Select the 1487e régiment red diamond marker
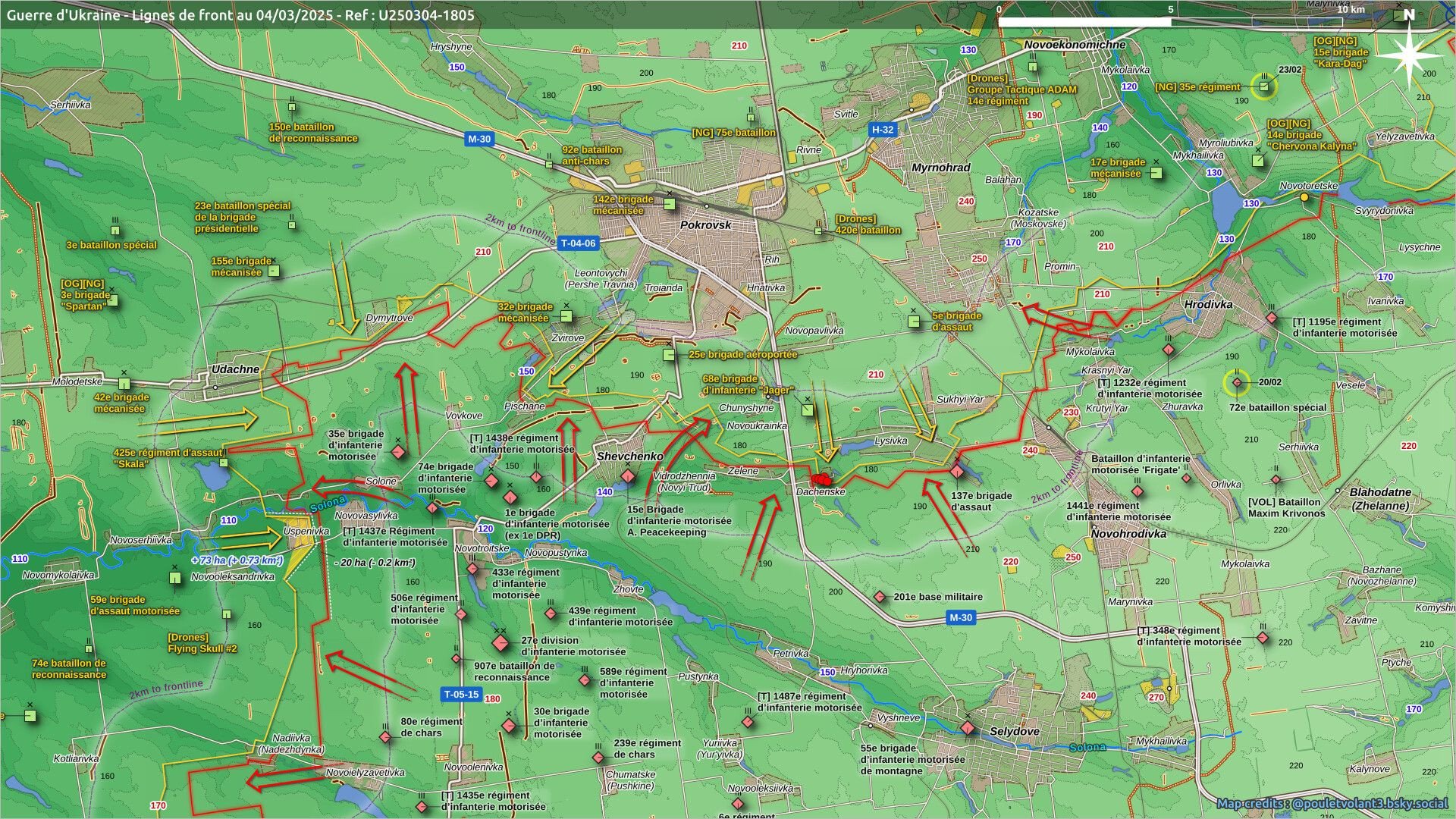 click(748, 723)
